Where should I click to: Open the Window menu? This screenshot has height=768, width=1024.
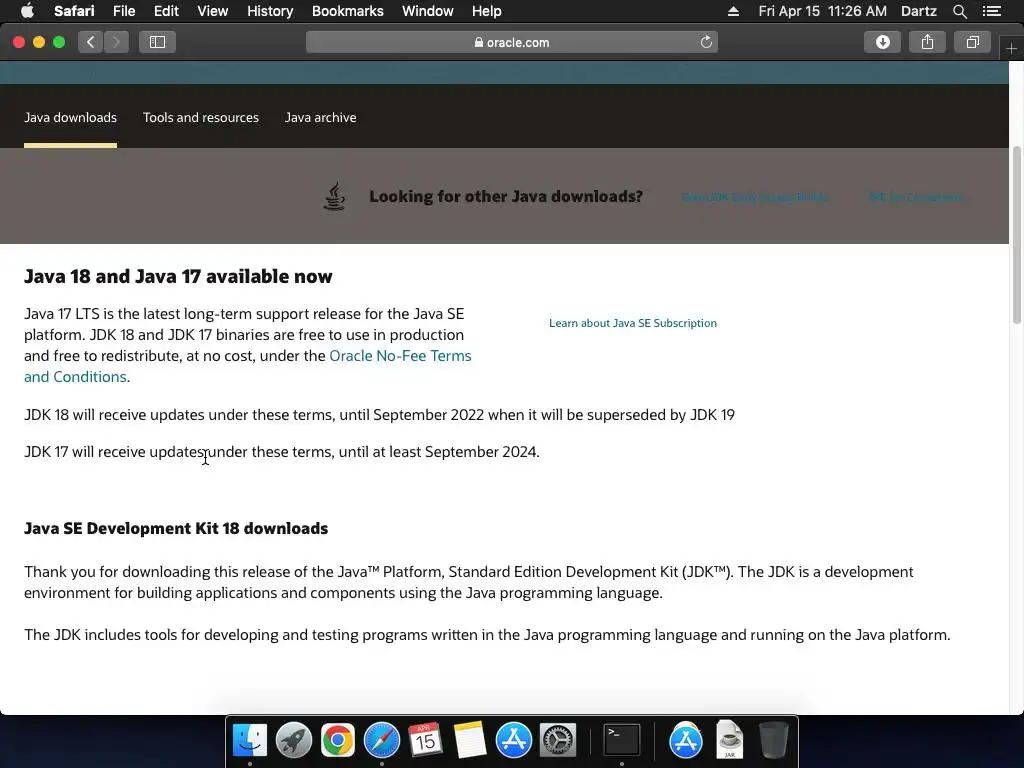coord(428,11)
